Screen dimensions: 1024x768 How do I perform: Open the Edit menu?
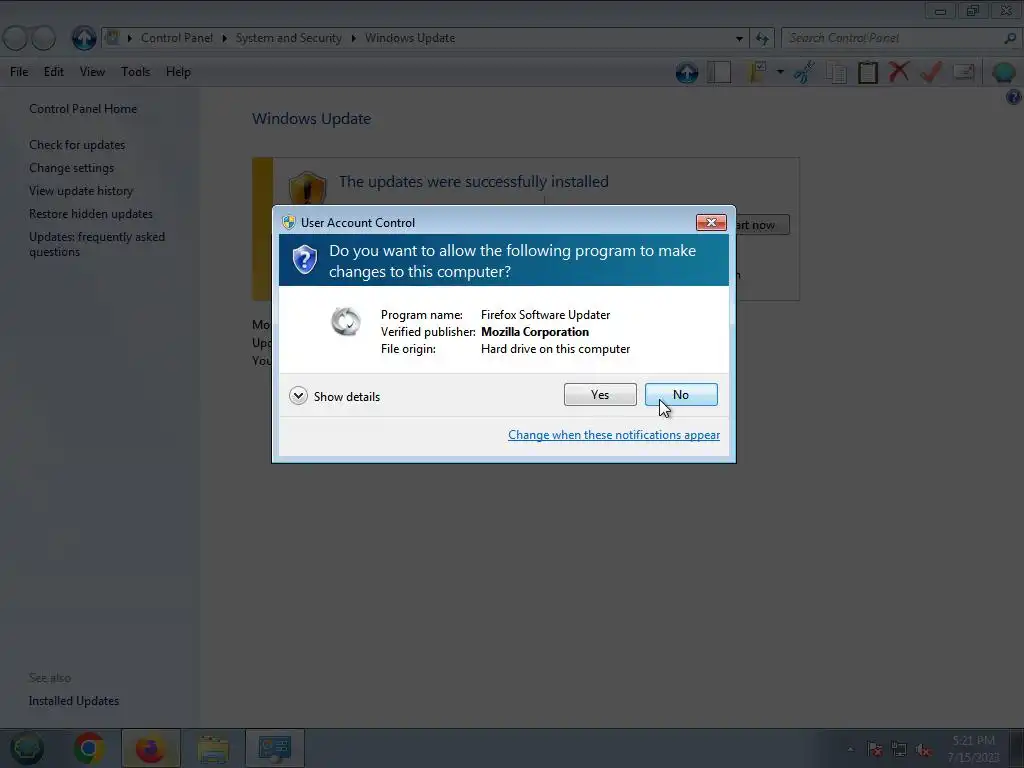point(54,72)
